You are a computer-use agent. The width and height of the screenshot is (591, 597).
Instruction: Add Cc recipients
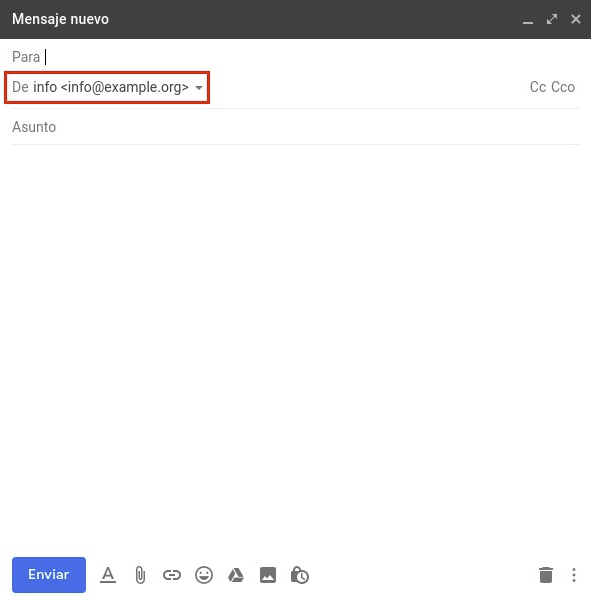pos(538,87)
